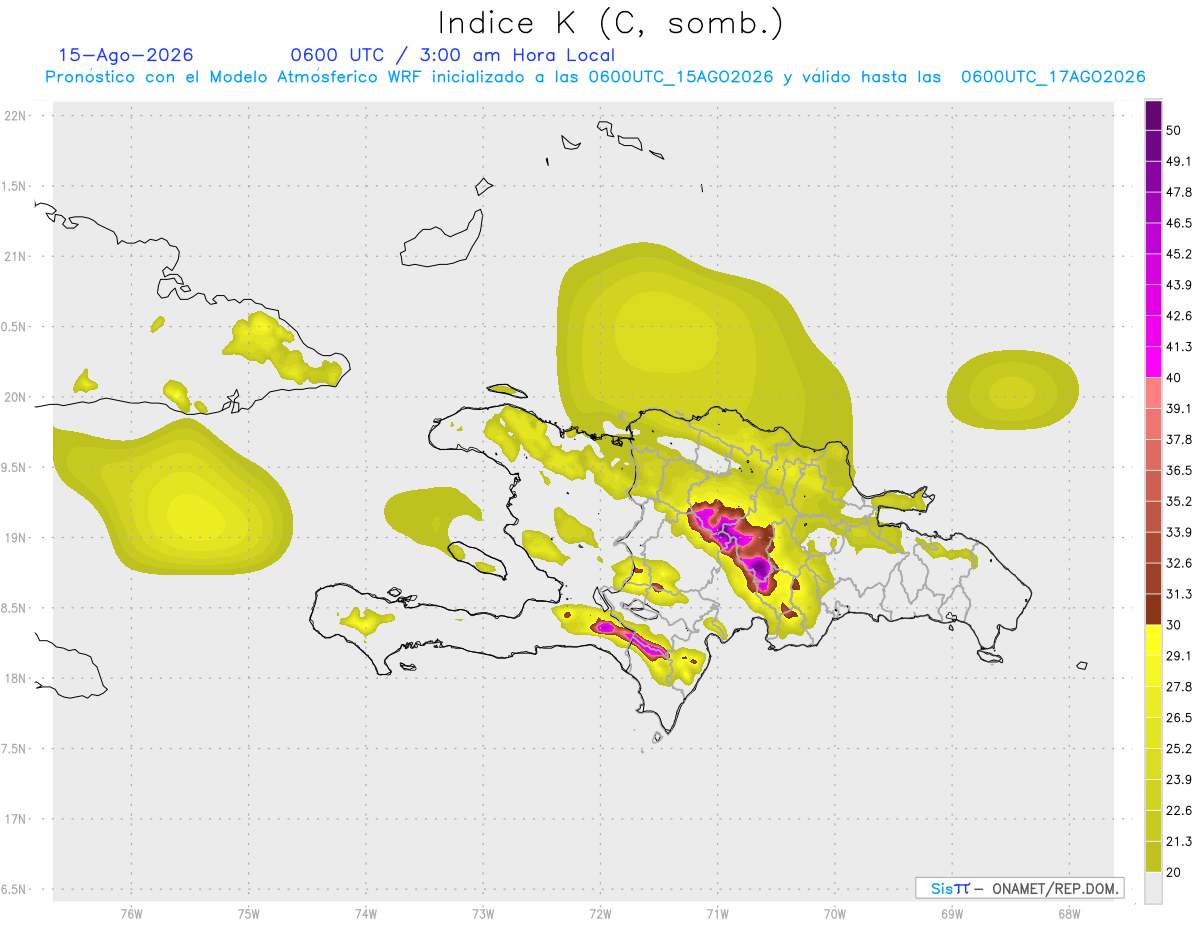Click the '76W' longitude label
Viewport: 1200px width, 927px height.
click(131, 914)
